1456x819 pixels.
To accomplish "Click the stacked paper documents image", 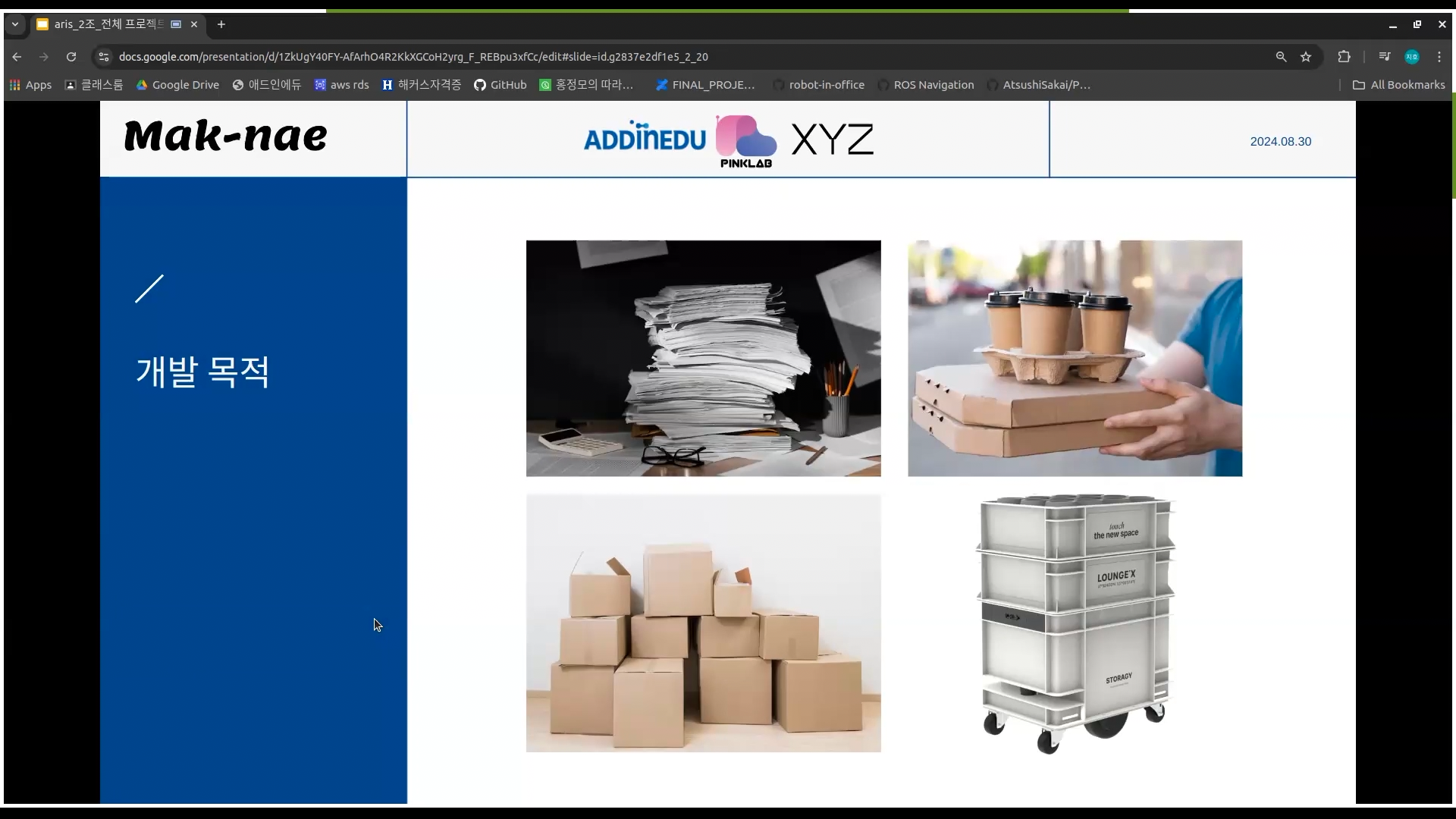I will point(703,358).
